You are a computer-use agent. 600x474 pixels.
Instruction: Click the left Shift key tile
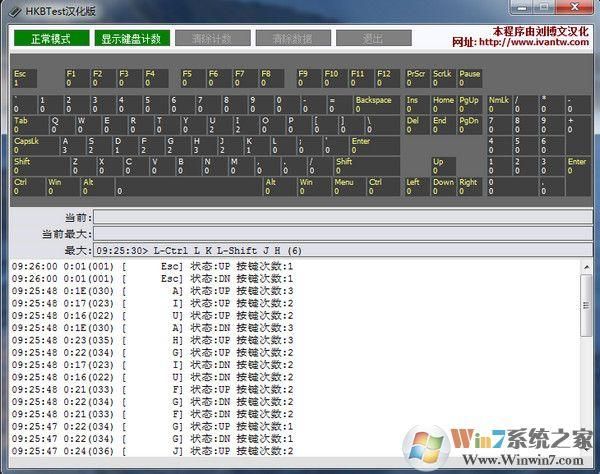tap(41, 166)
